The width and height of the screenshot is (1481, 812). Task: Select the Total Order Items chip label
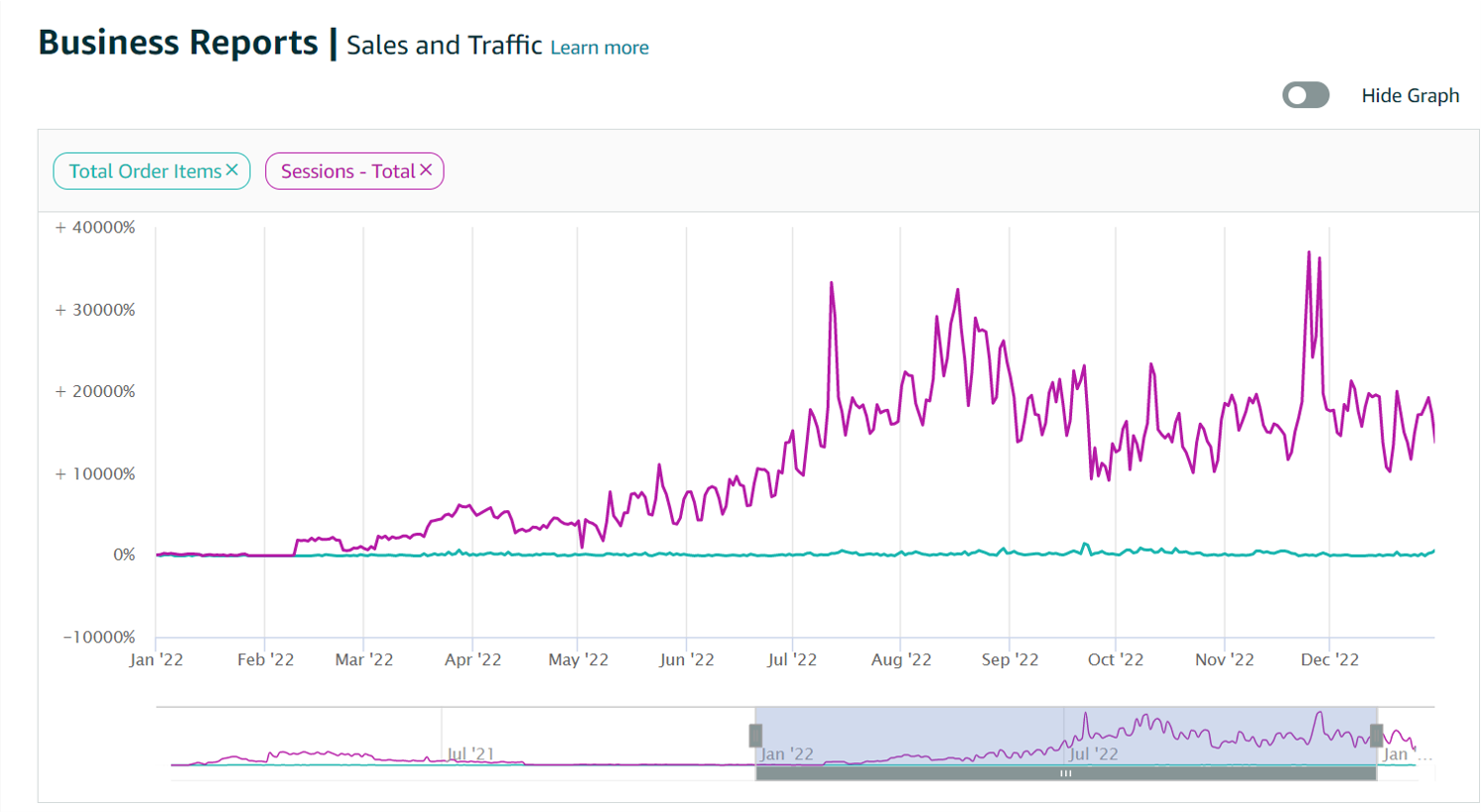click(145, 171)
